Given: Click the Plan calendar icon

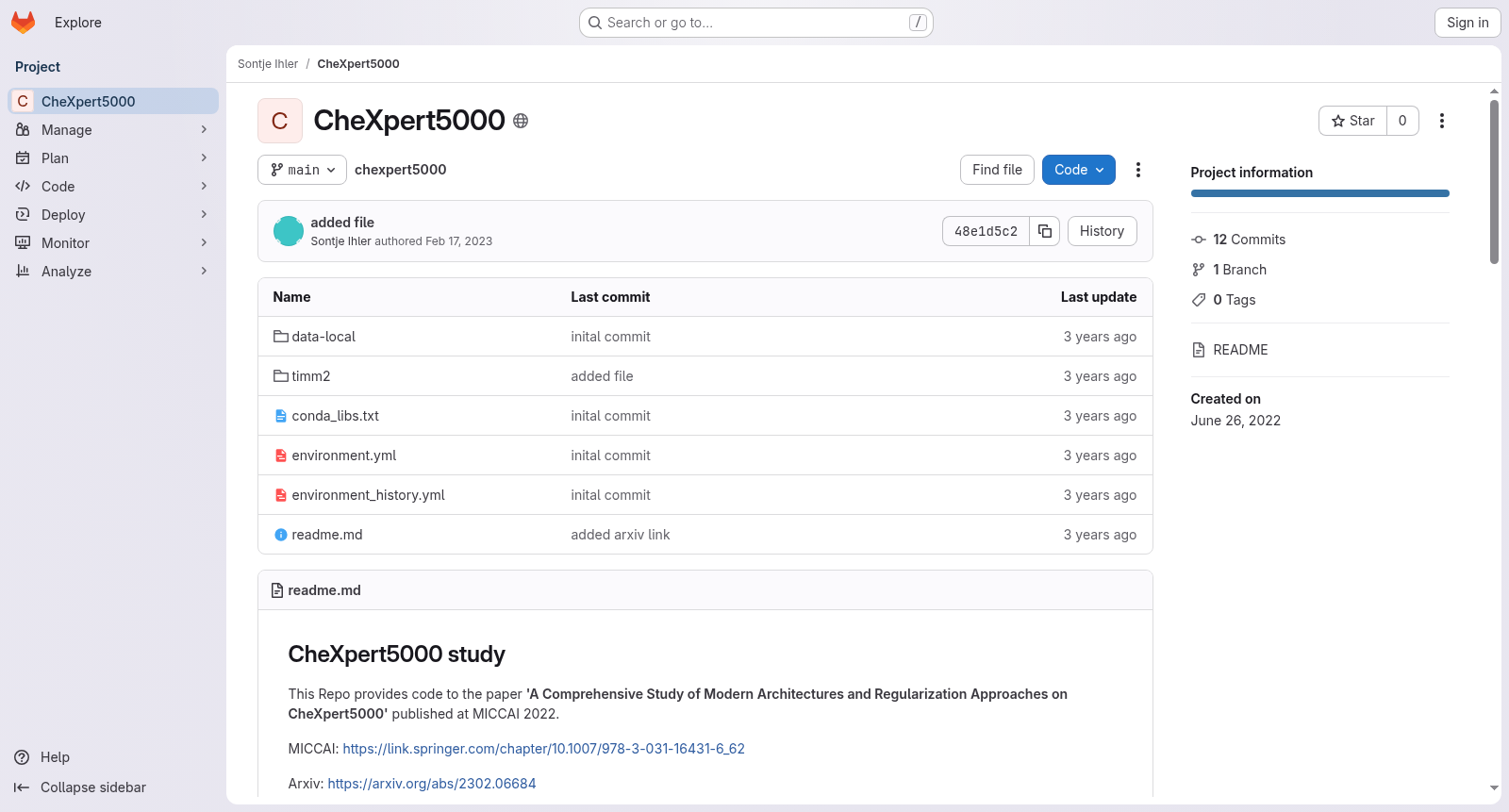Looking at the screenshot, I should pos(23,158).
